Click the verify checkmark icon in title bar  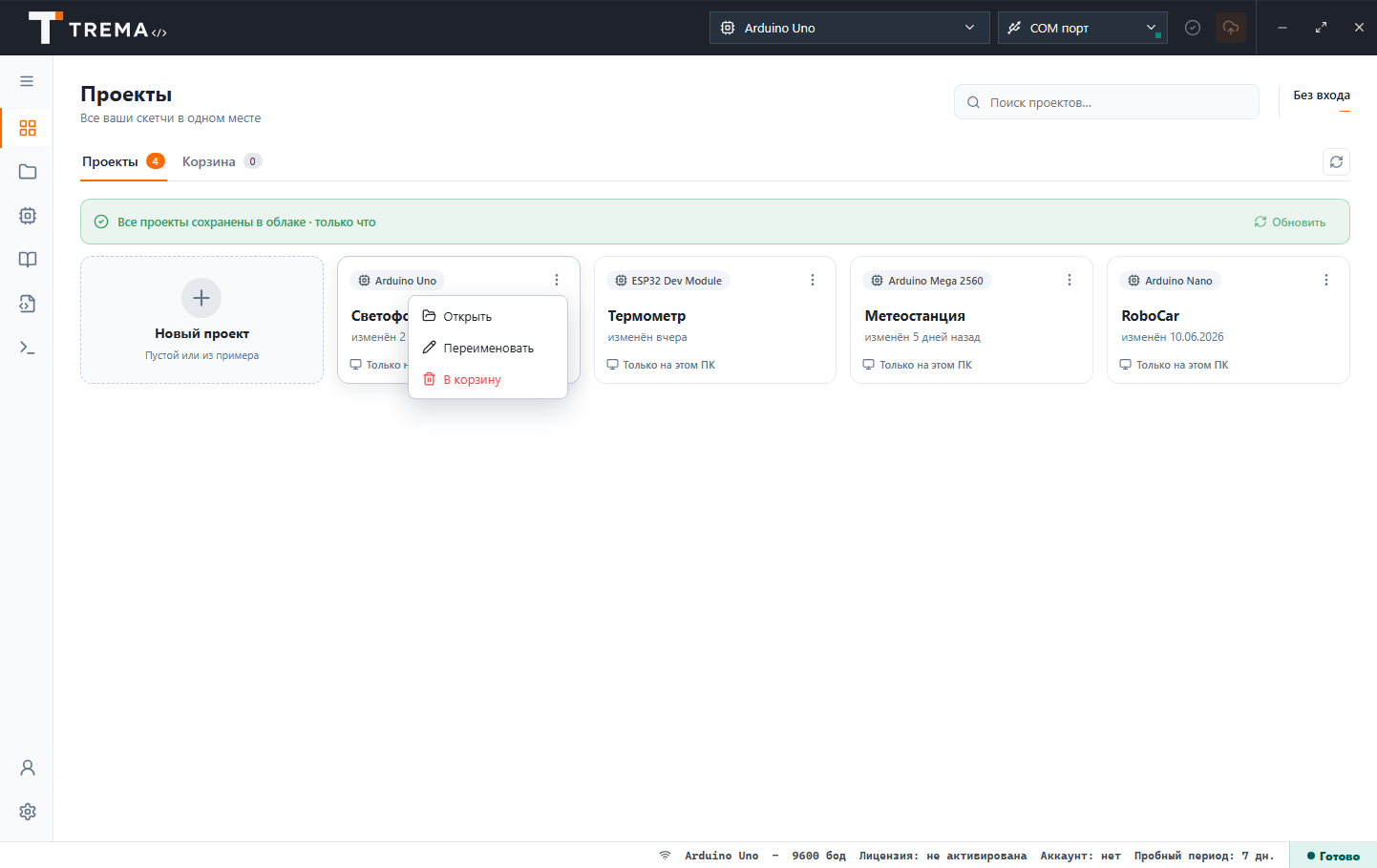coord(1193,28)
